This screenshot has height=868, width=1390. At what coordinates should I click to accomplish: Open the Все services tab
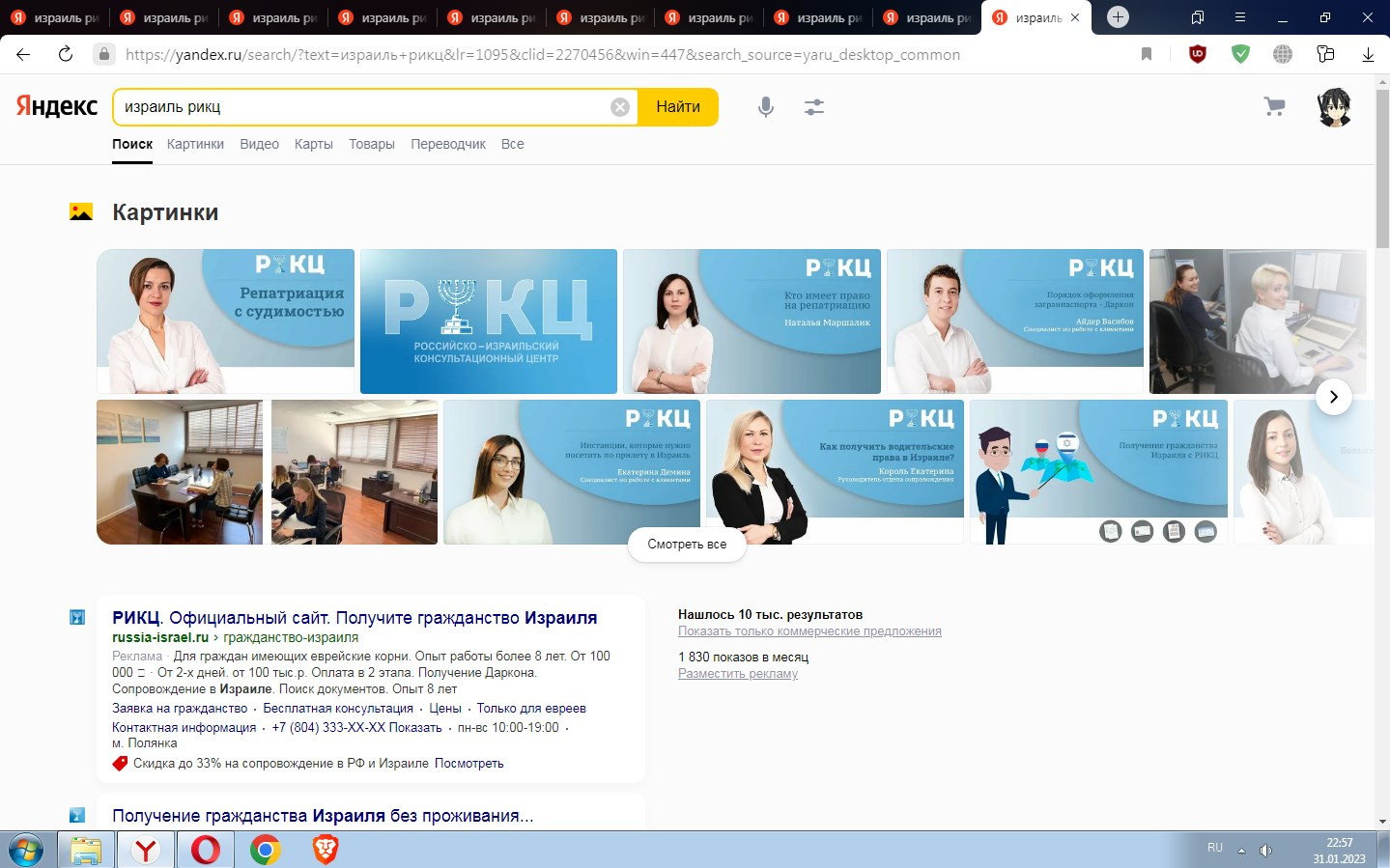tap(513, 144)
